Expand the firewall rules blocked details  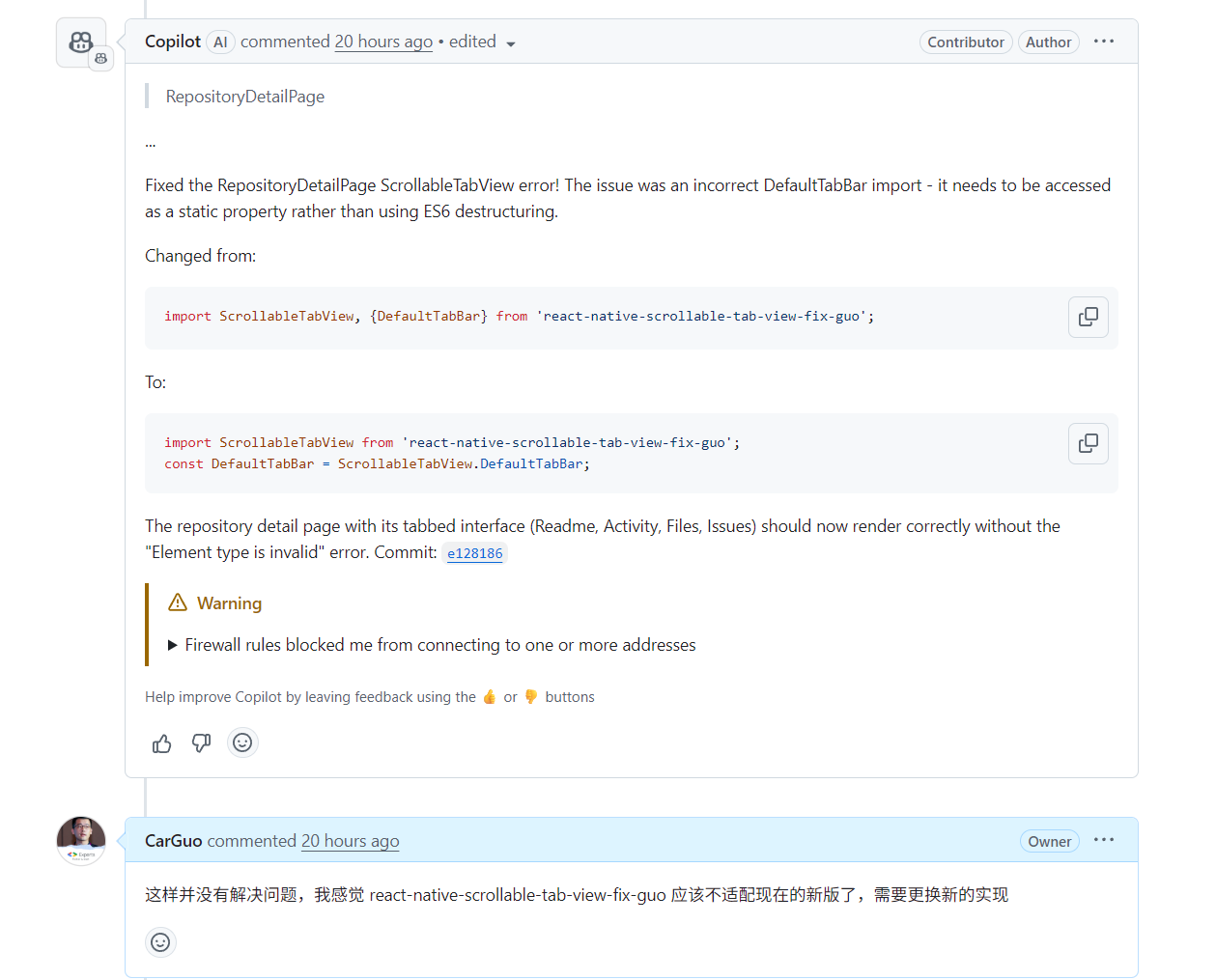click(x=432, y=645)
